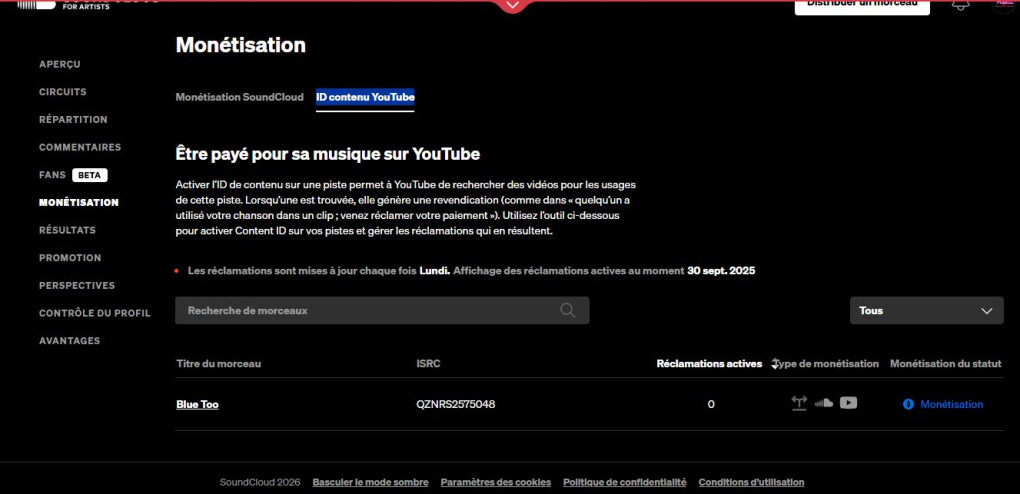Screen dimensions: 1020x494
Task: Click the SoundCloud 2026 footer text
Action: [260, 482]
